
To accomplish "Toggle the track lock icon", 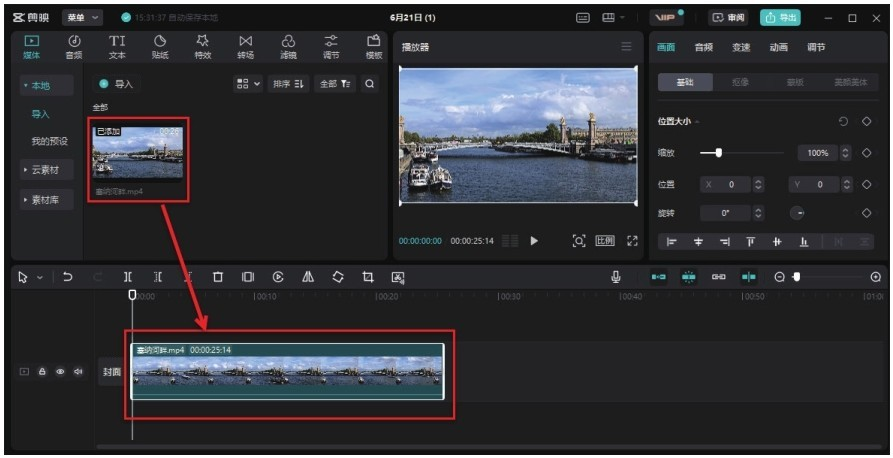I will (x=42, y=371).
